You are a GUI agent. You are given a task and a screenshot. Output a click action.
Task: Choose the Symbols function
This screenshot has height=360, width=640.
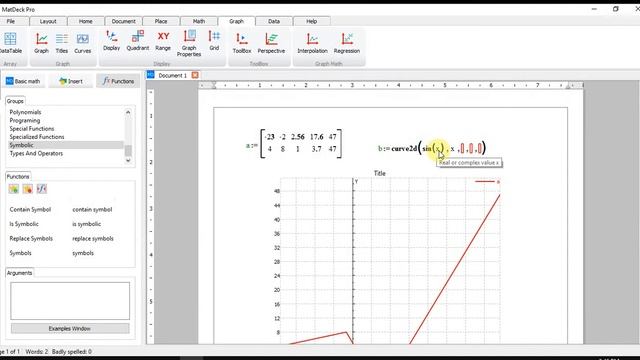(x=20, y=253)
